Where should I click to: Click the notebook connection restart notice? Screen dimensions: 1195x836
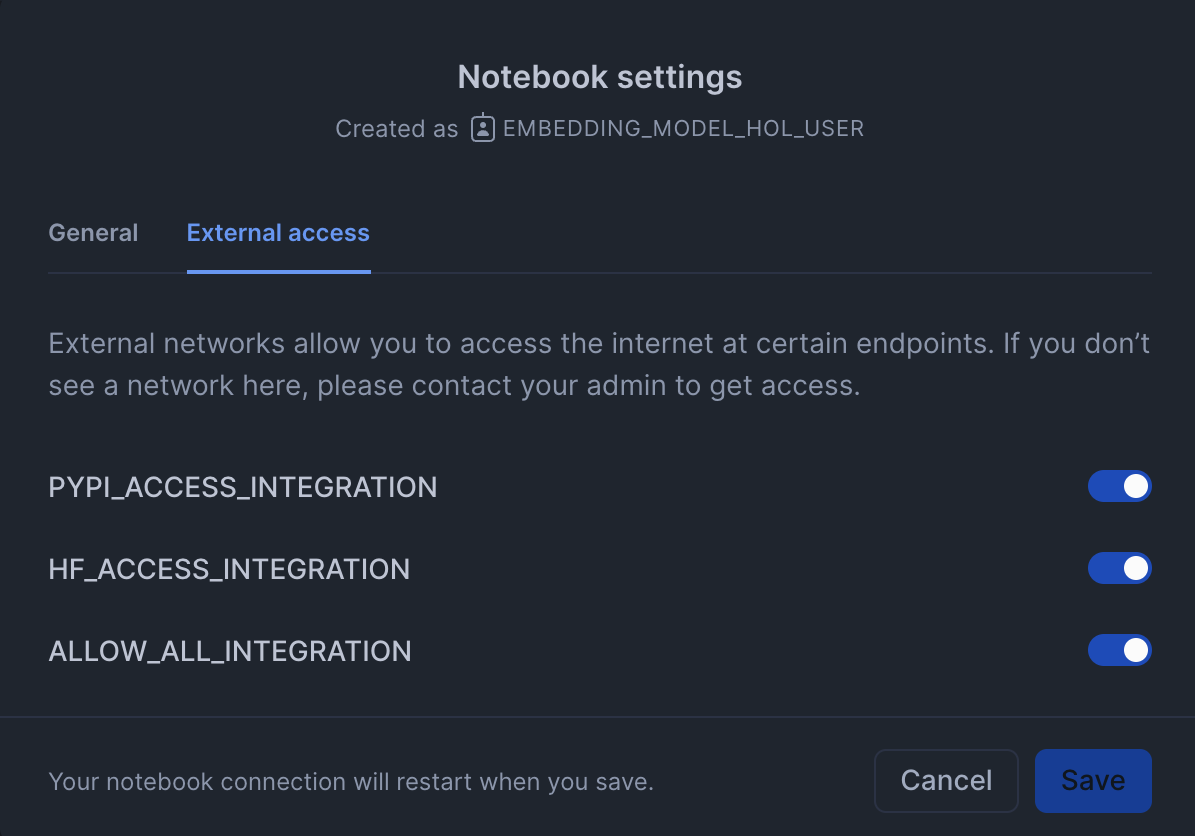tap(351, 781)
